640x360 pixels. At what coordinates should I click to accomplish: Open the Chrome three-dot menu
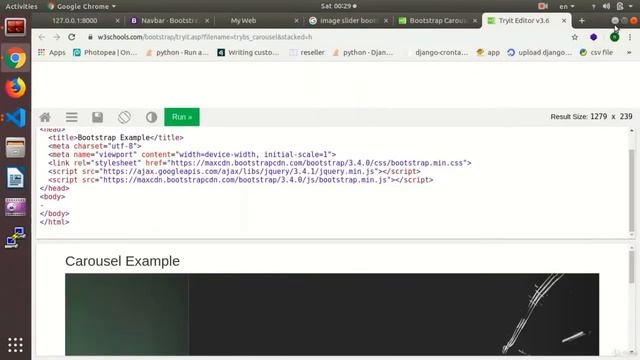coord(630,37)
